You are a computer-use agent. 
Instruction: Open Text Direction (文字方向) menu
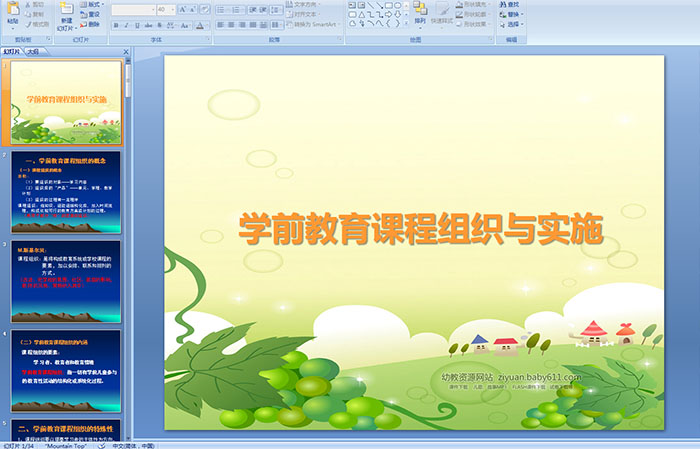[304, 4]
